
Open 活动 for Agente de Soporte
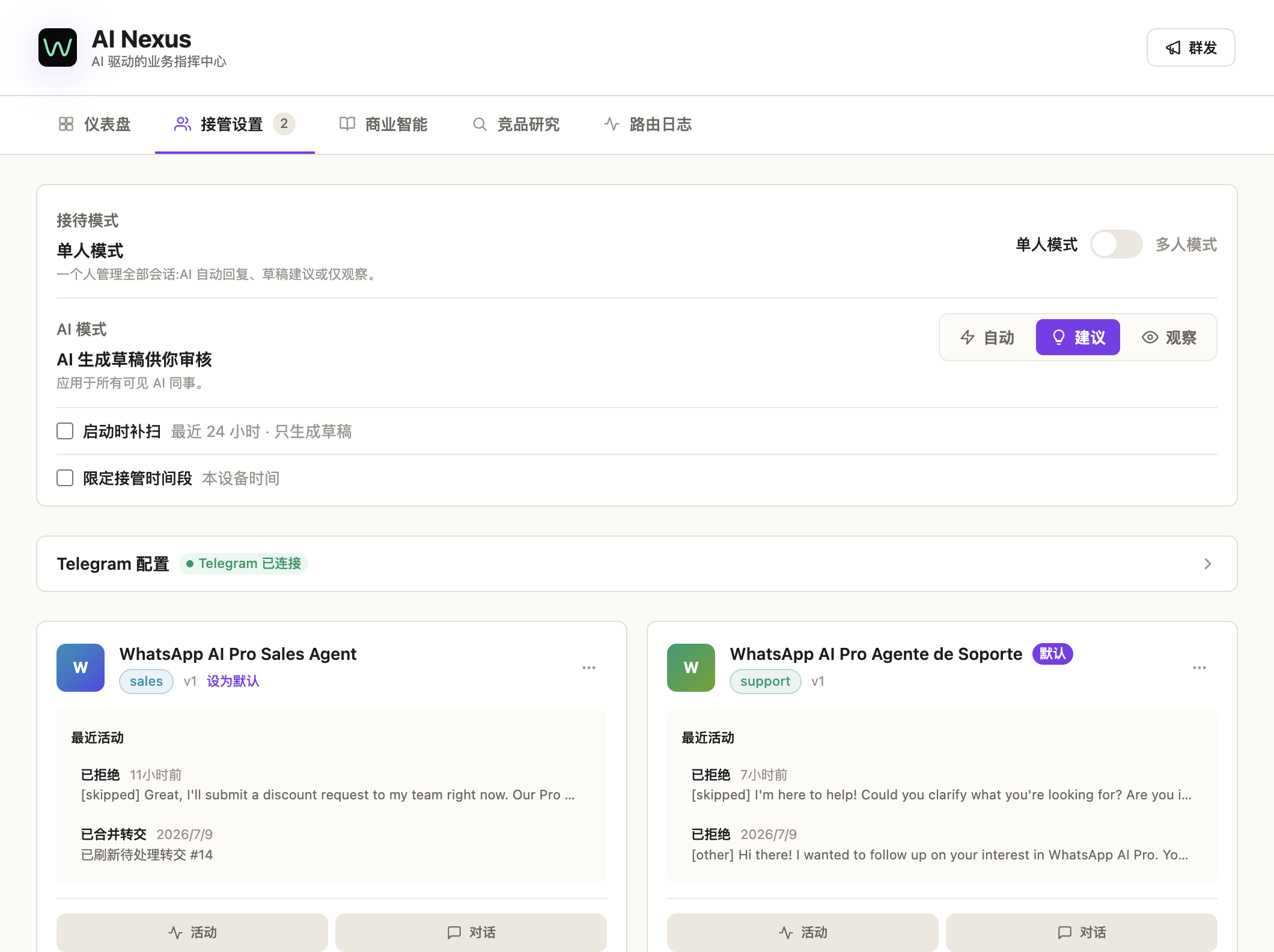(x=803, y=932)
